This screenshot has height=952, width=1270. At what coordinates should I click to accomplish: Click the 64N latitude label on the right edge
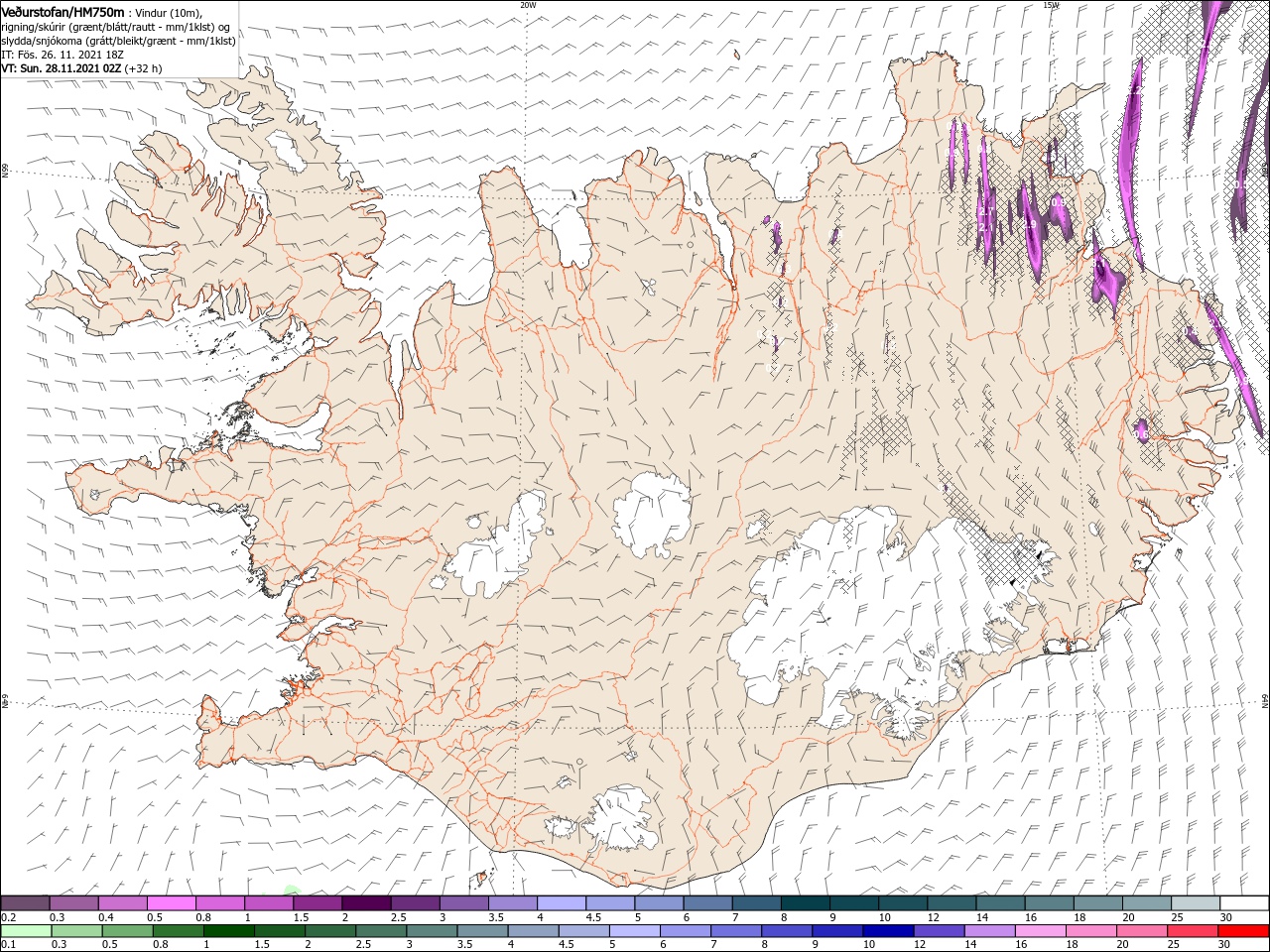pyautogui.click(x=1265, y=700)
